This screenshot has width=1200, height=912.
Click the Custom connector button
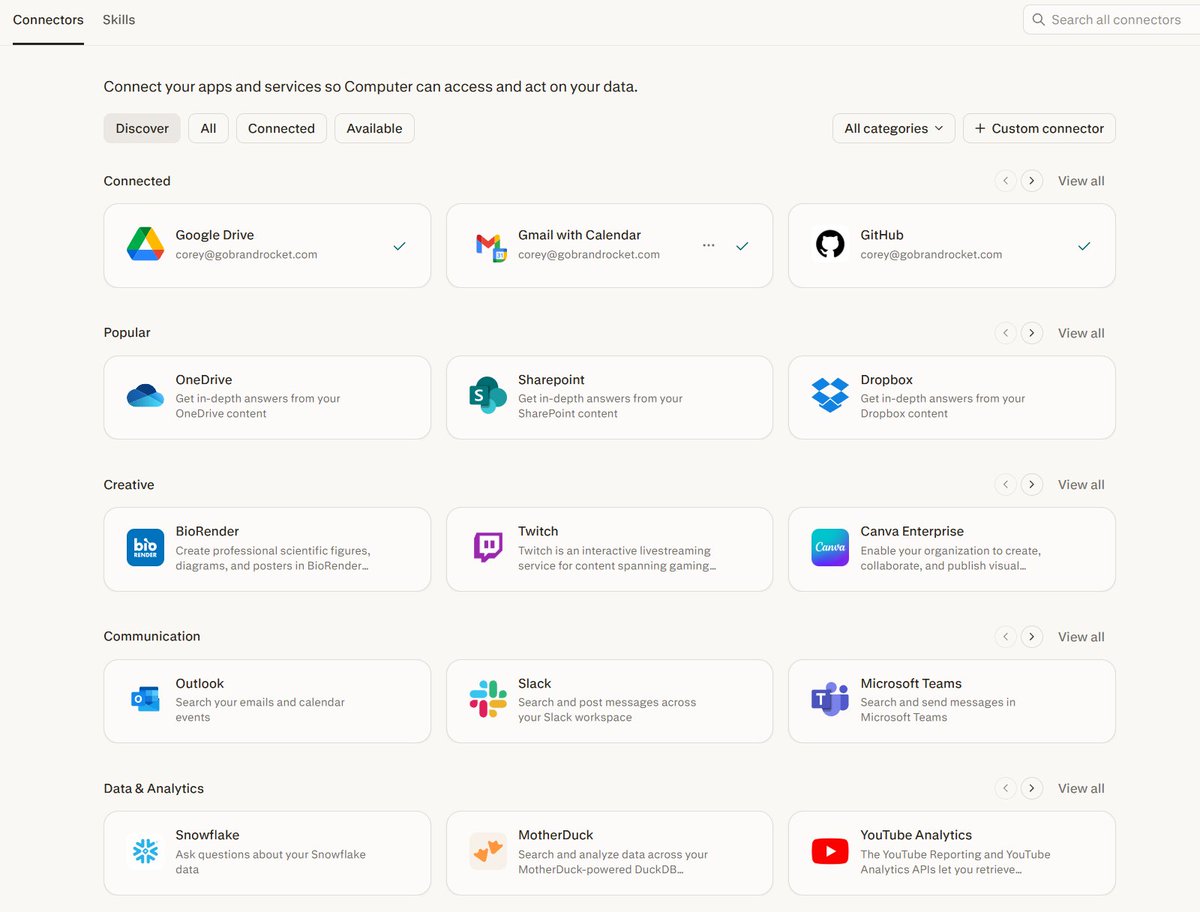[1039, 128]
